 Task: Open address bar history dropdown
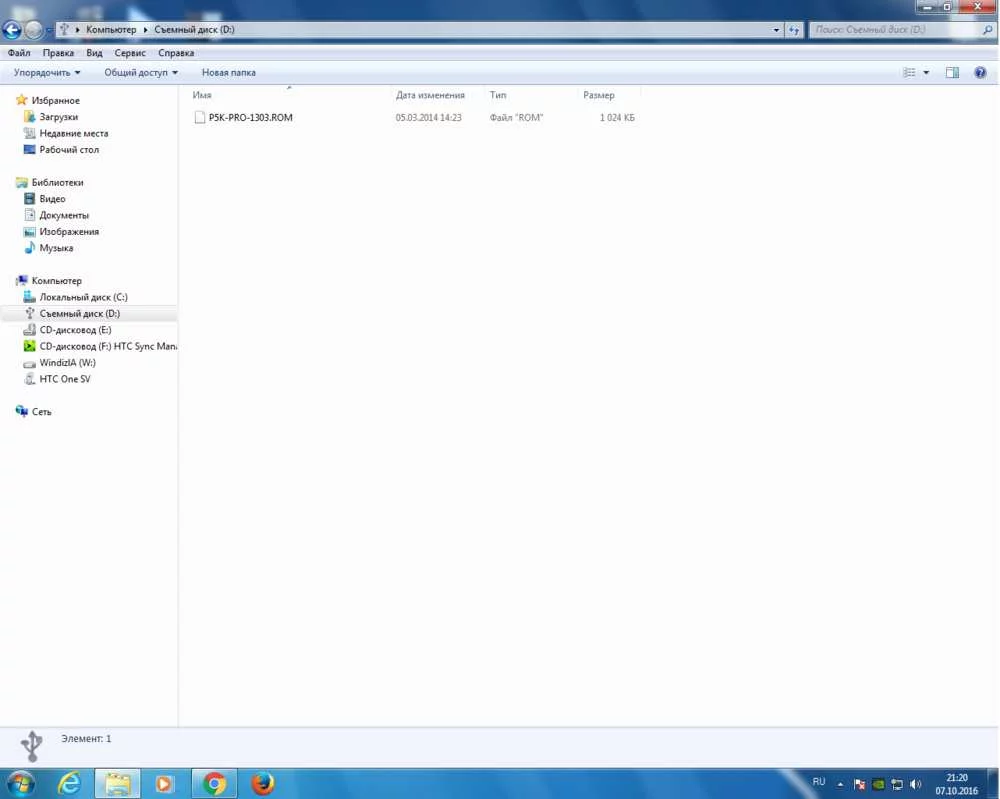(x=776, y=29)
